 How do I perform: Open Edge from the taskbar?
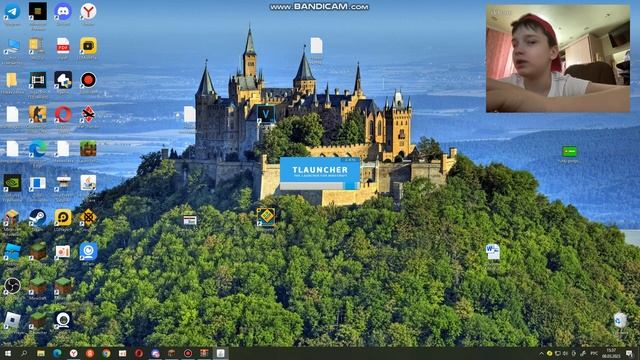(57, 353)
